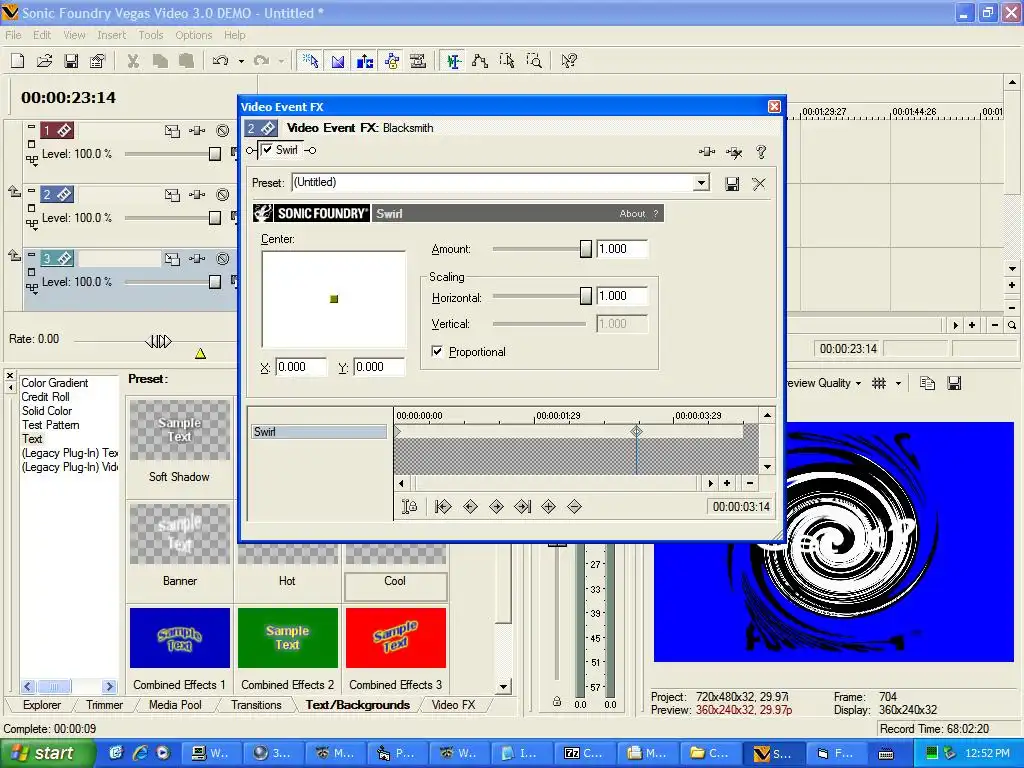Click Make Compositing Parent arrow on track 2
Viewport: 1024px width, 768px height.
(14, 191)
